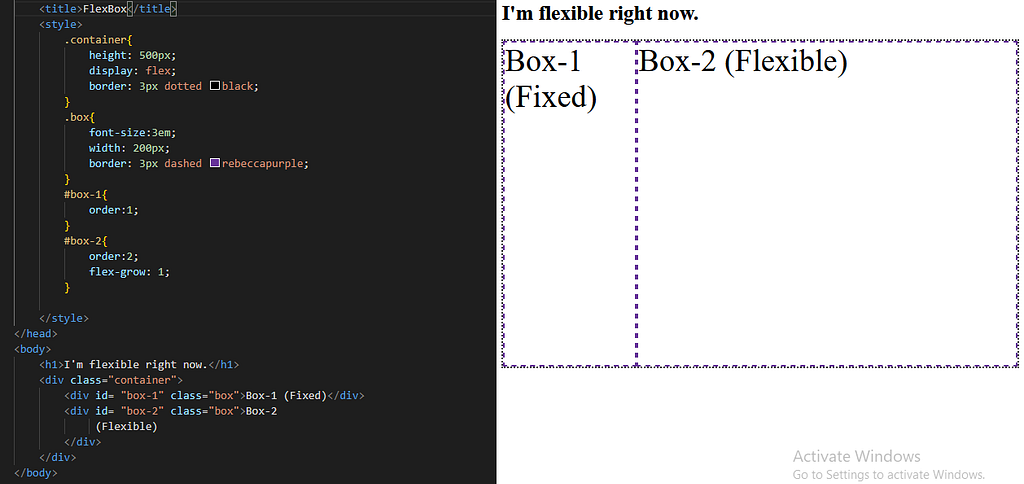Click the 'I'm flexible right now.' heading in preview
This screenshot has height=484, width=1024.
600,13
